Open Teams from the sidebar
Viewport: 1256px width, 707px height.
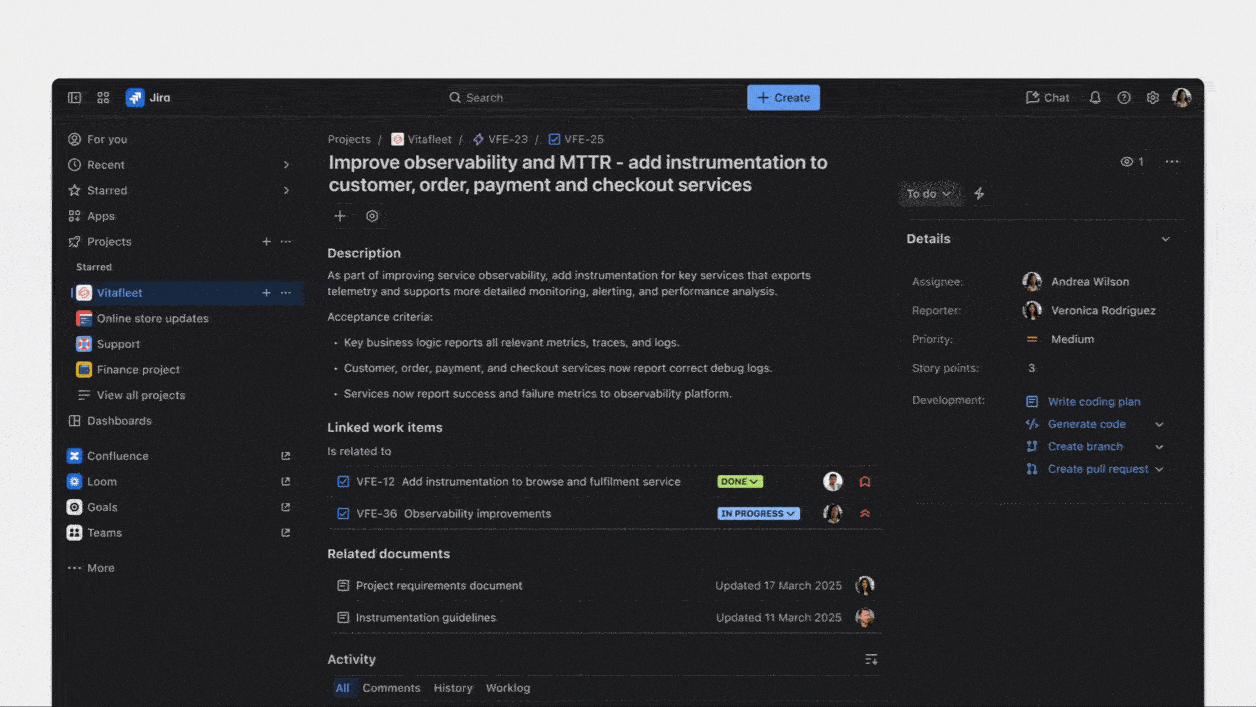click(x=94, y=533)
